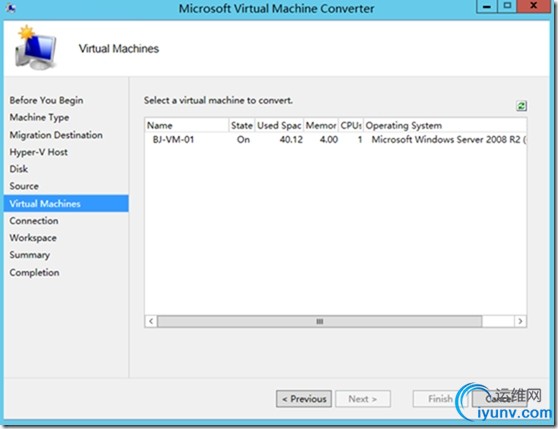Image resolution: width=558 pixels, height=429 pixels.
Task: Sort by CPUs column header
Action: tap(351, 125)
